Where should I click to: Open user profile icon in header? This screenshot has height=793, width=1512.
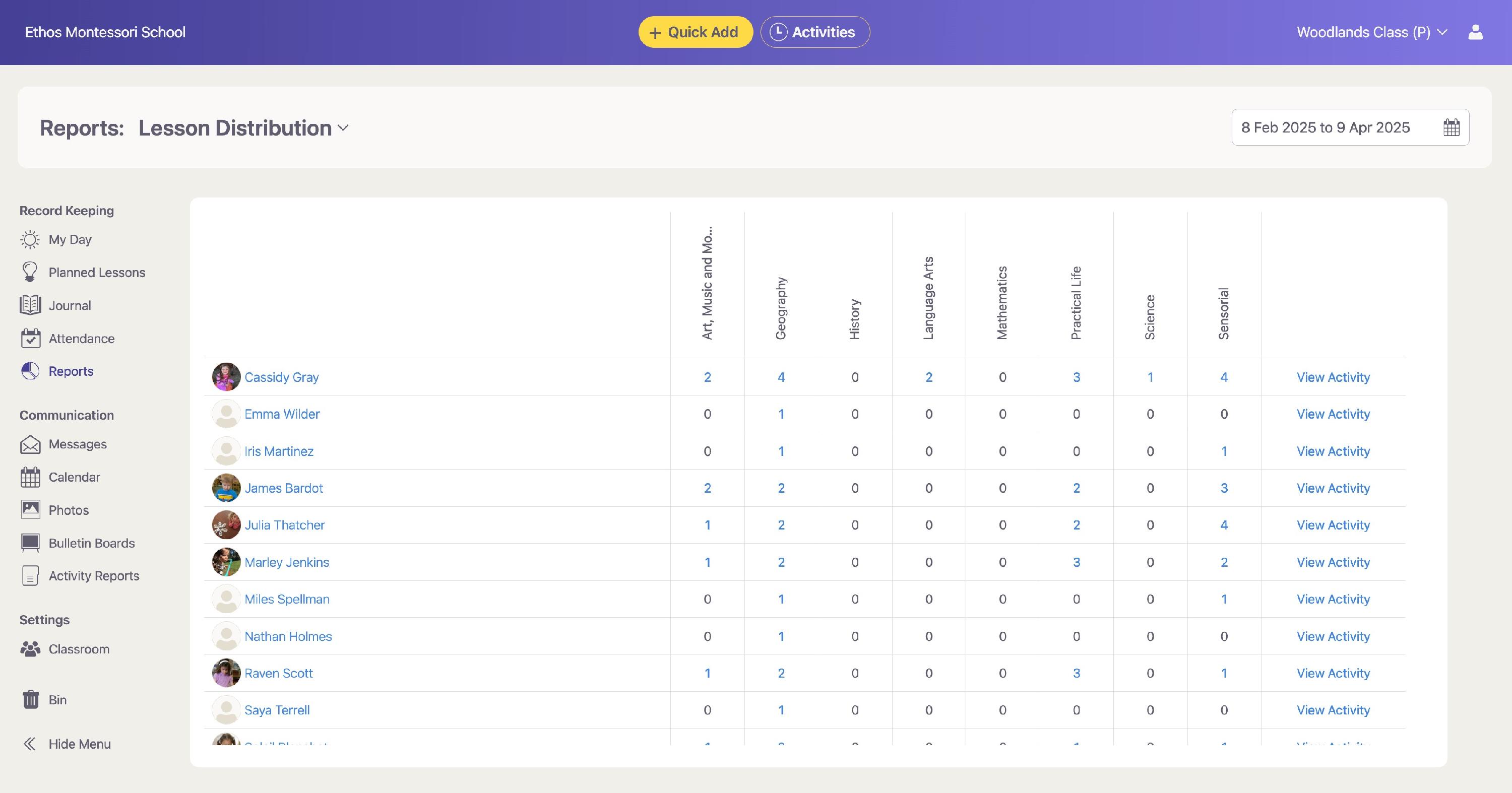[x=1475, y=32]
